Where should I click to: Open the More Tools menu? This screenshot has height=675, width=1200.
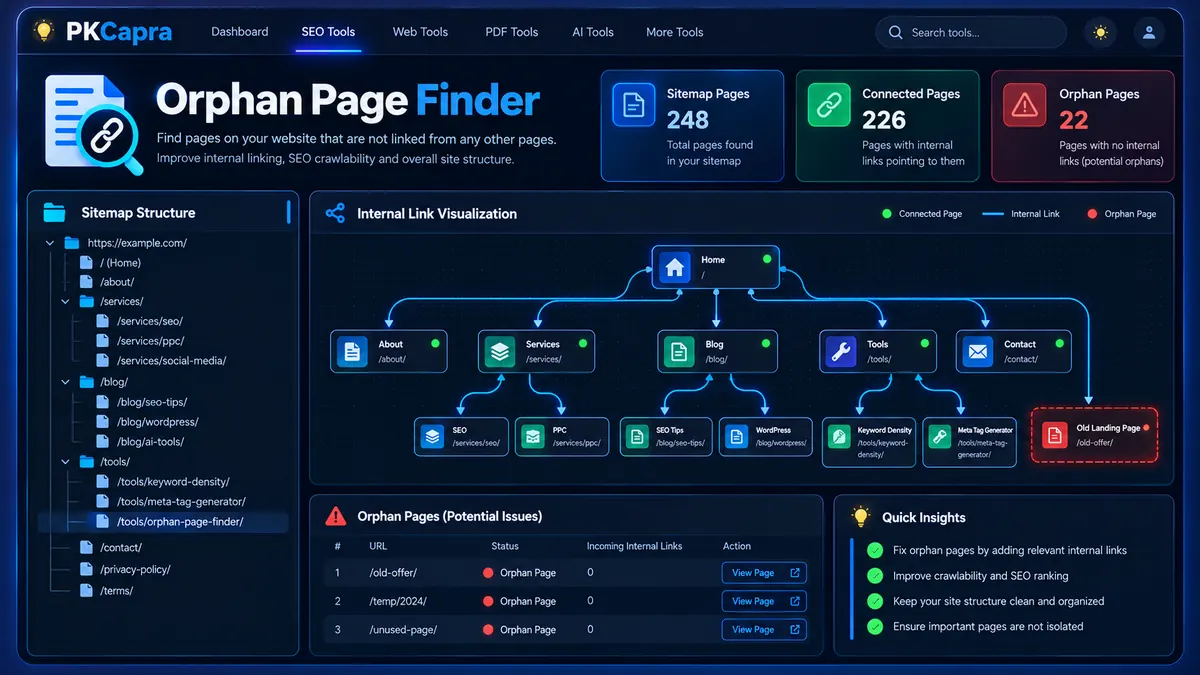click(675, 32)
